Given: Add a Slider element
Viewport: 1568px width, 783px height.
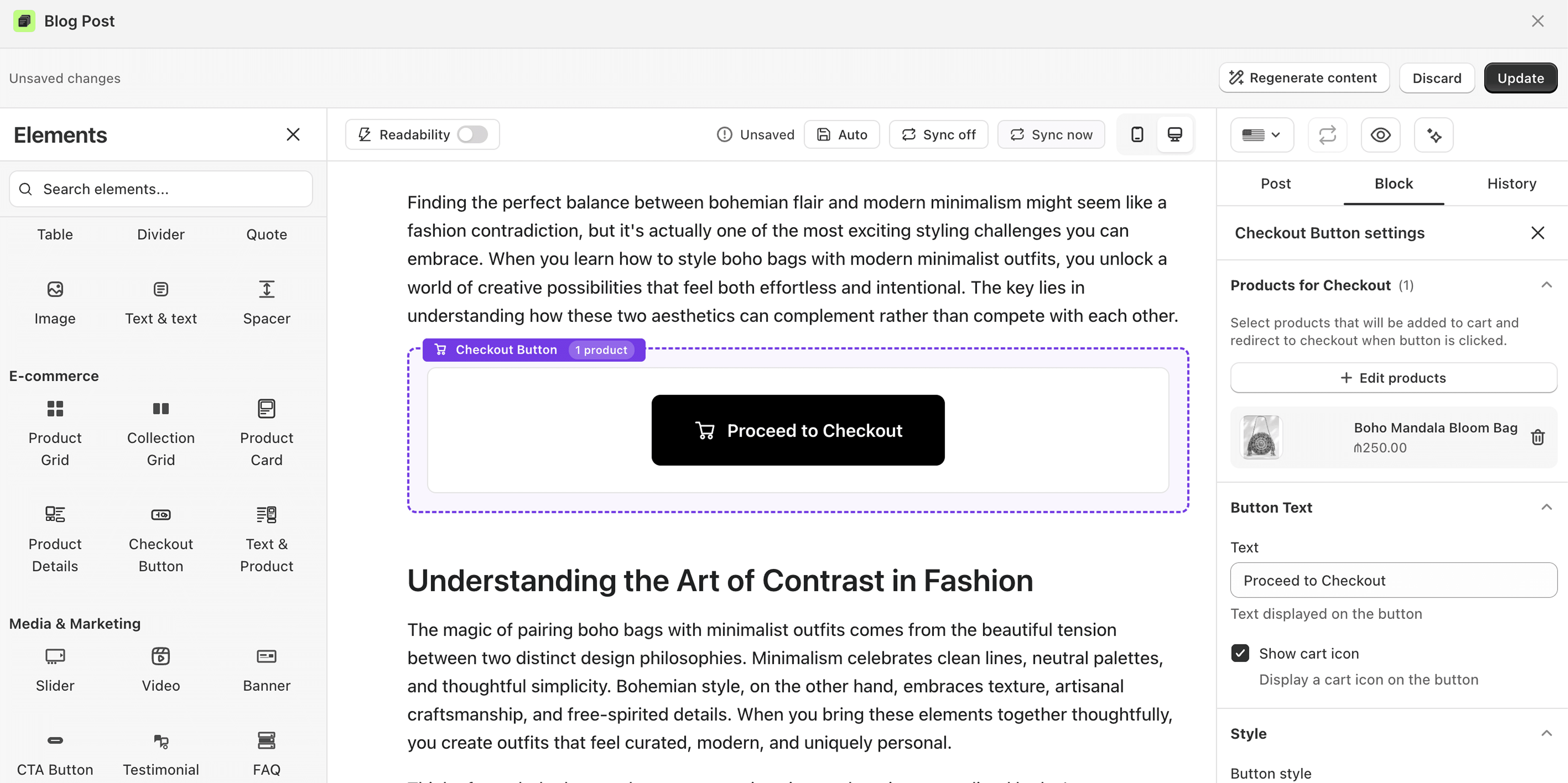Looking at the screenshot, I should 55,670.
